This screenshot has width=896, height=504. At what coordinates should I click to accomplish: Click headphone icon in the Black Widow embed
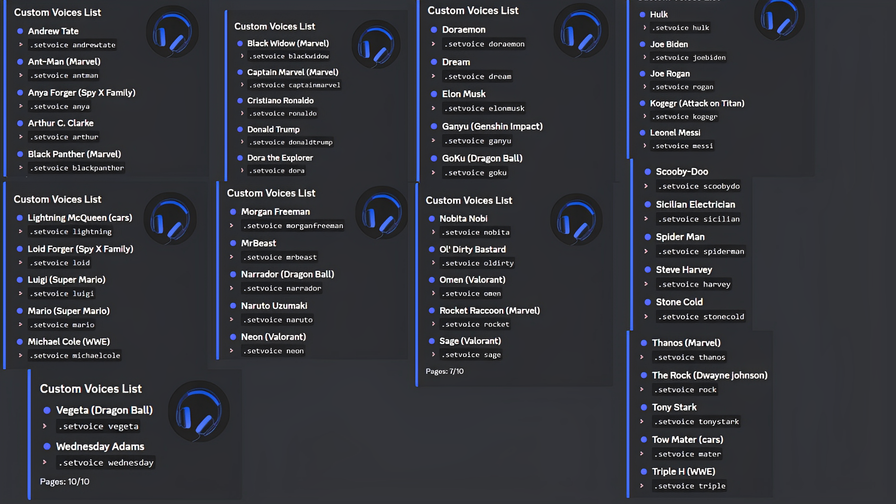pos(376,45)
